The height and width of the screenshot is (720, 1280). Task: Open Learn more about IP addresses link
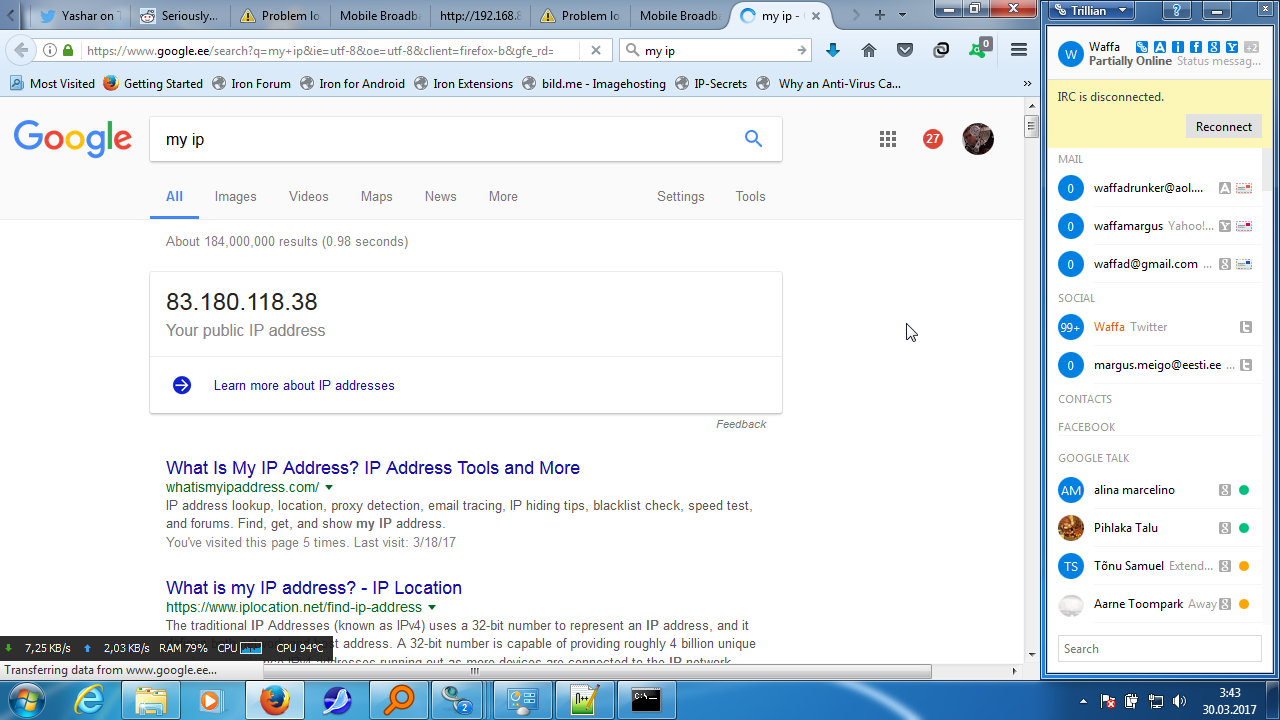[x=304, y=386]
